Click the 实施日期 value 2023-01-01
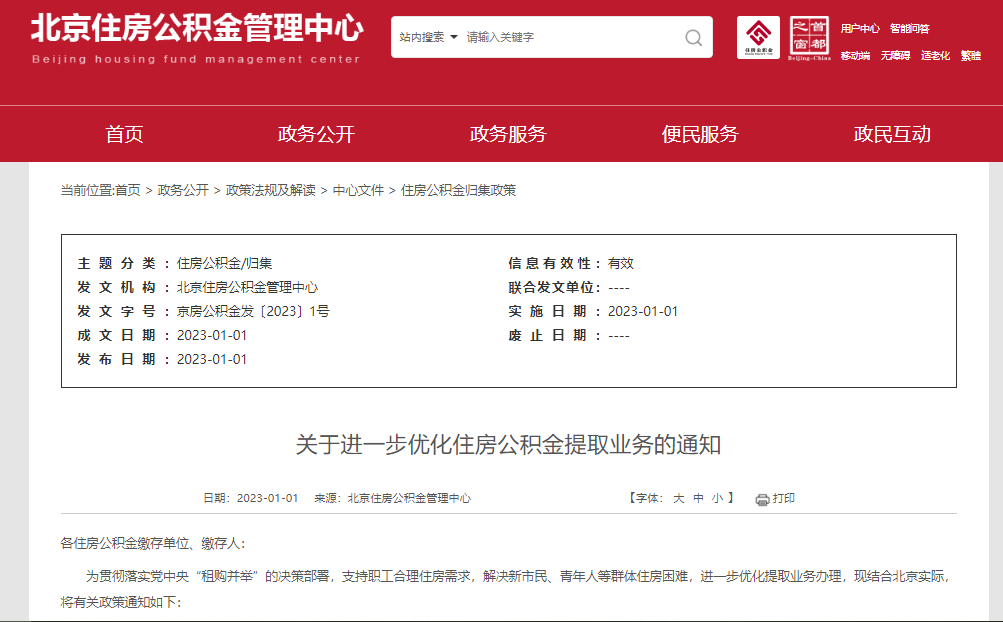The image size is (1003, 622). [642, 312]
